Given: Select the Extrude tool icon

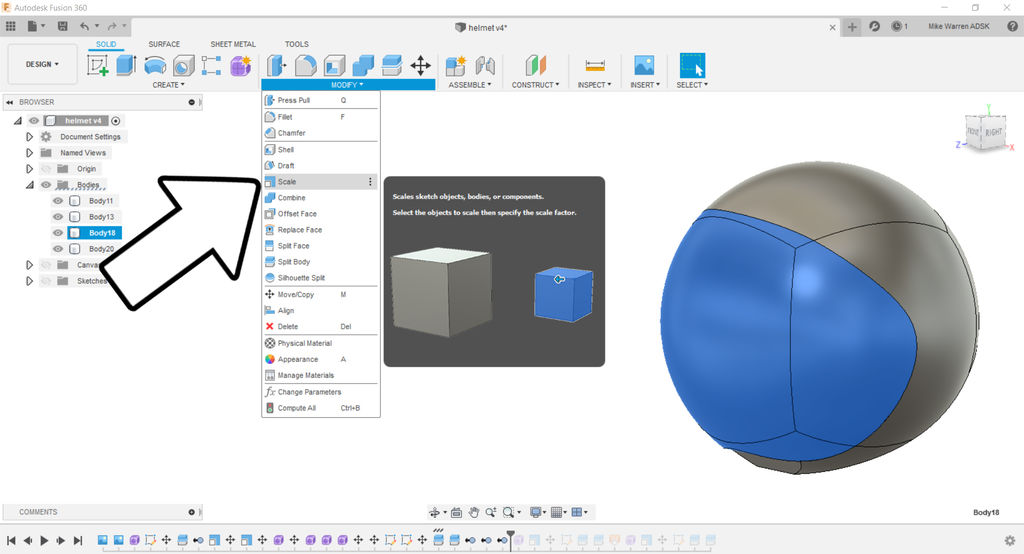Looking at the screenshot, I should (126, 65).
